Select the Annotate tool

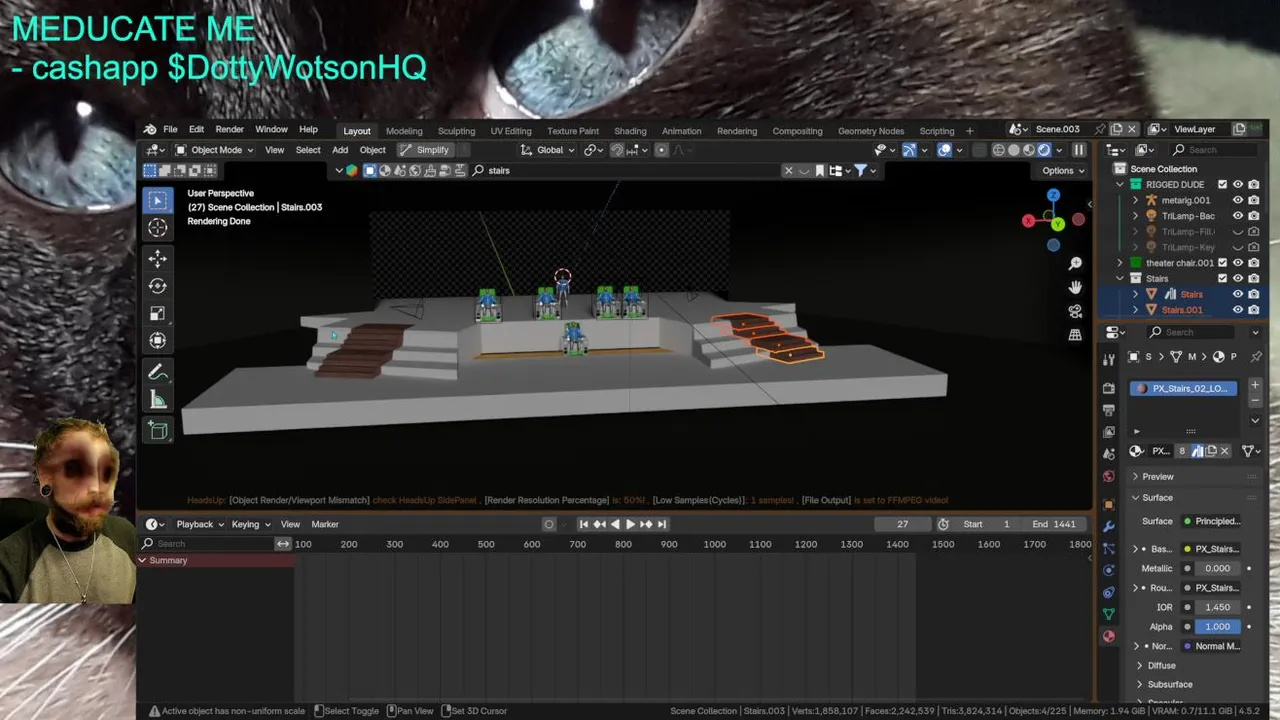157,372
